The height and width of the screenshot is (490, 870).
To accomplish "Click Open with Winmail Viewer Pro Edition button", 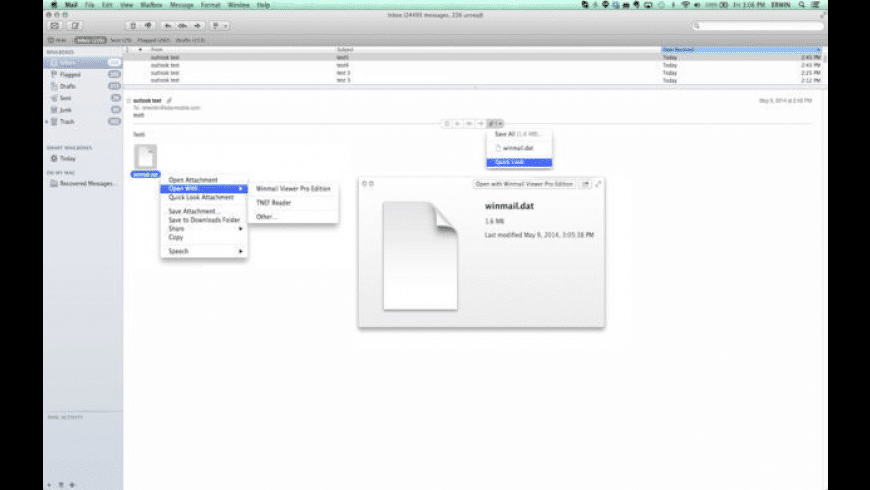I will pos(524,184).
